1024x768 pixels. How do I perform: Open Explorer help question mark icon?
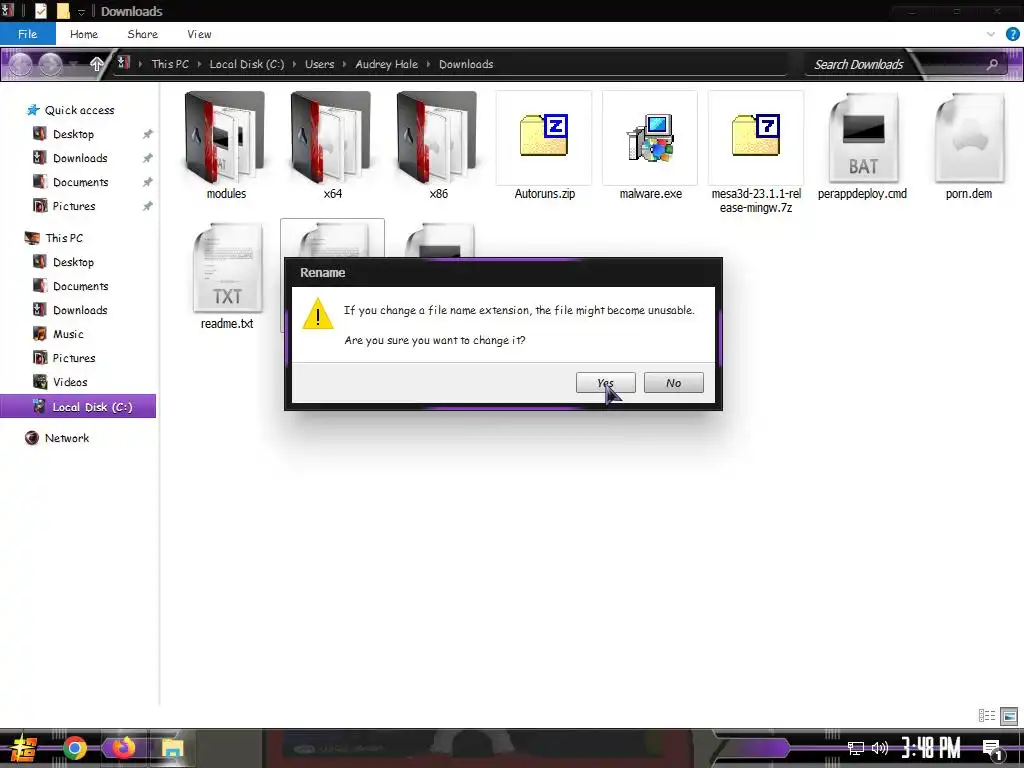pyautogui.click(x=1012, y=34)
